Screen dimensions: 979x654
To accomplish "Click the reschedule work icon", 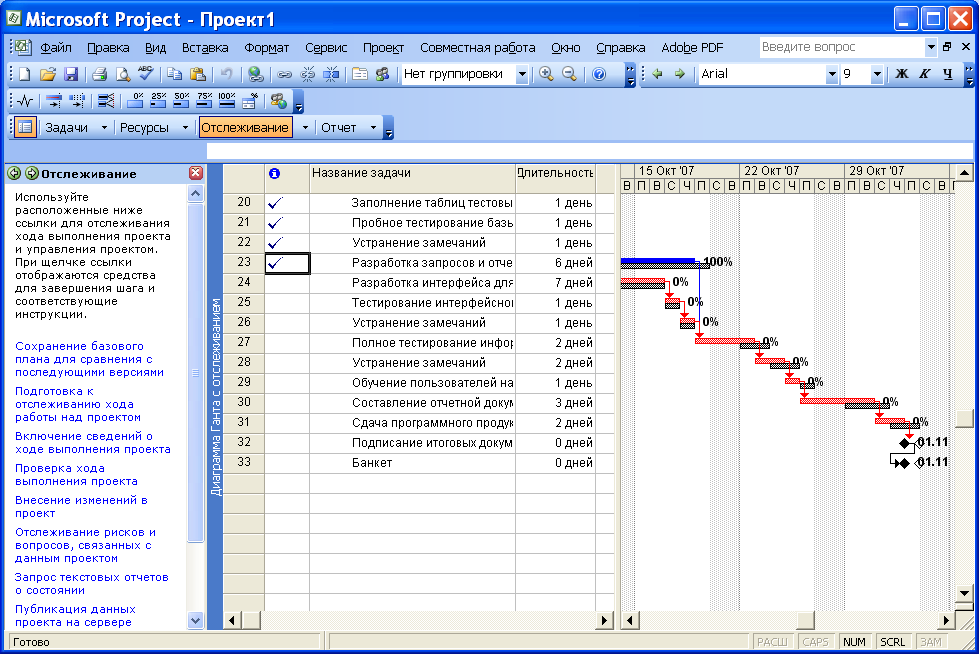I will coord(77,101).
